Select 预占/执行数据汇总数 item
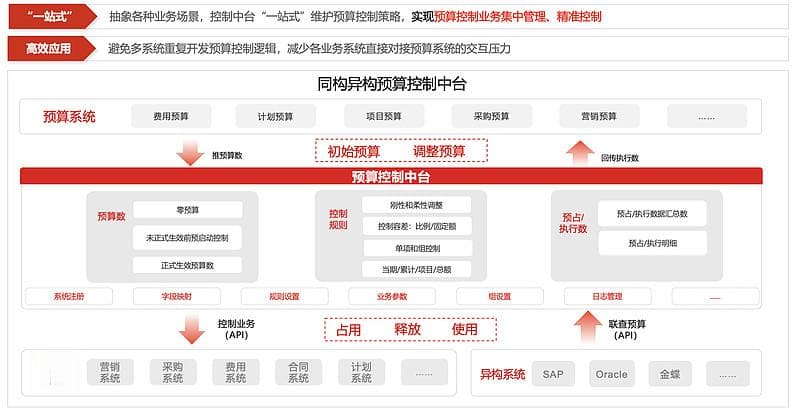This screenshot has width=800, height=414. coord(652,213)
